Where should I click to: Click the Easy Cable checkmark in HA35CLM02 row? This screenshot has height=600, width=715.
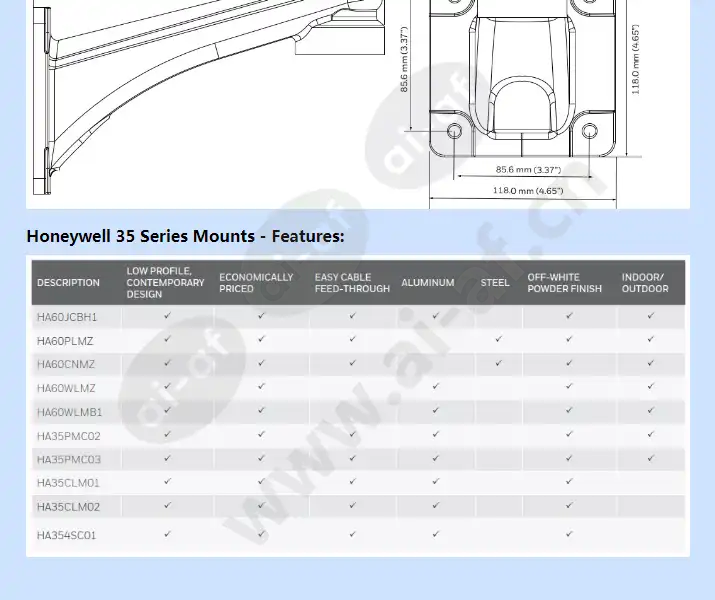coord(352,505)
